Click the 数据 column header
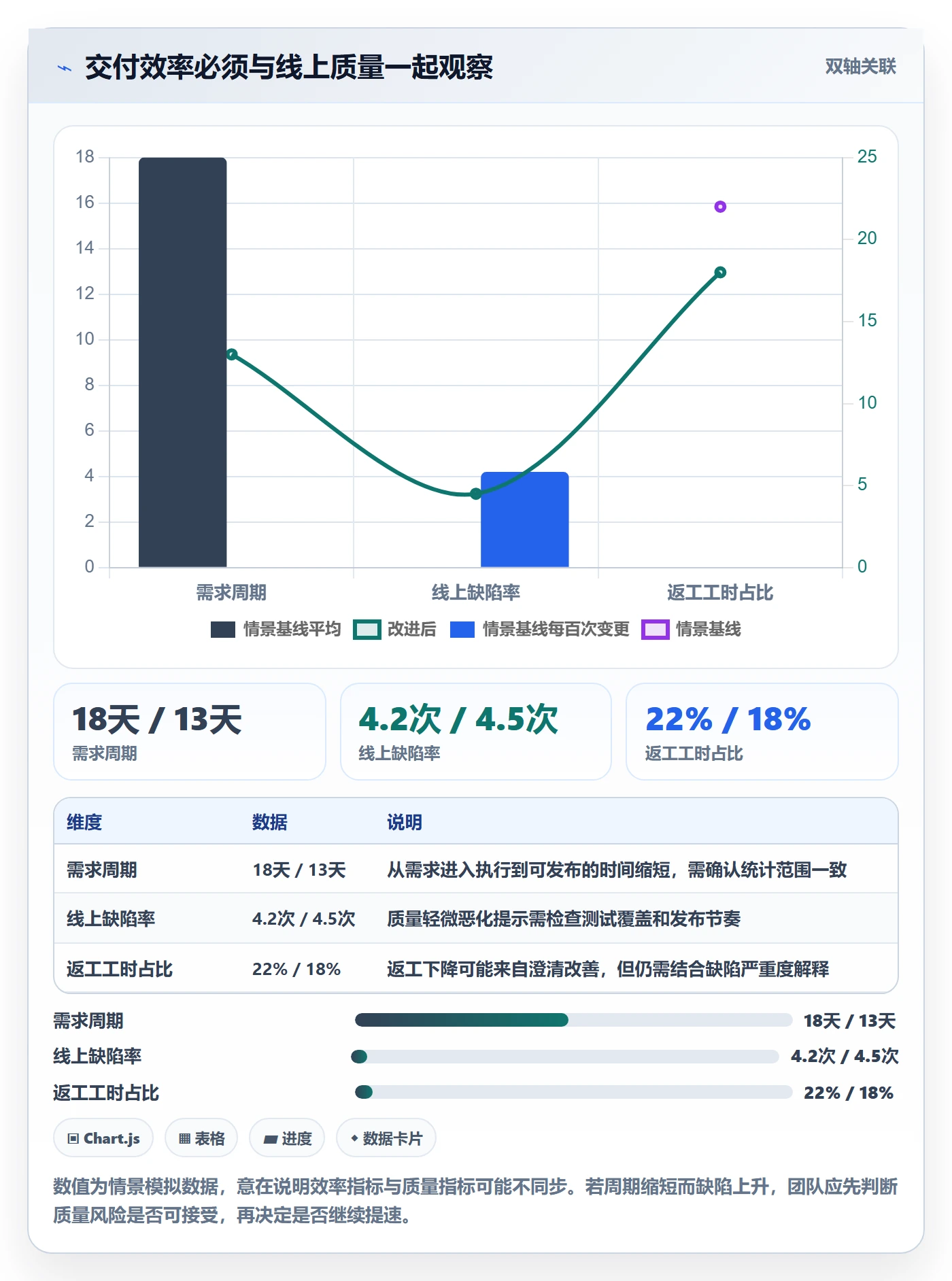 click(270, 822)
